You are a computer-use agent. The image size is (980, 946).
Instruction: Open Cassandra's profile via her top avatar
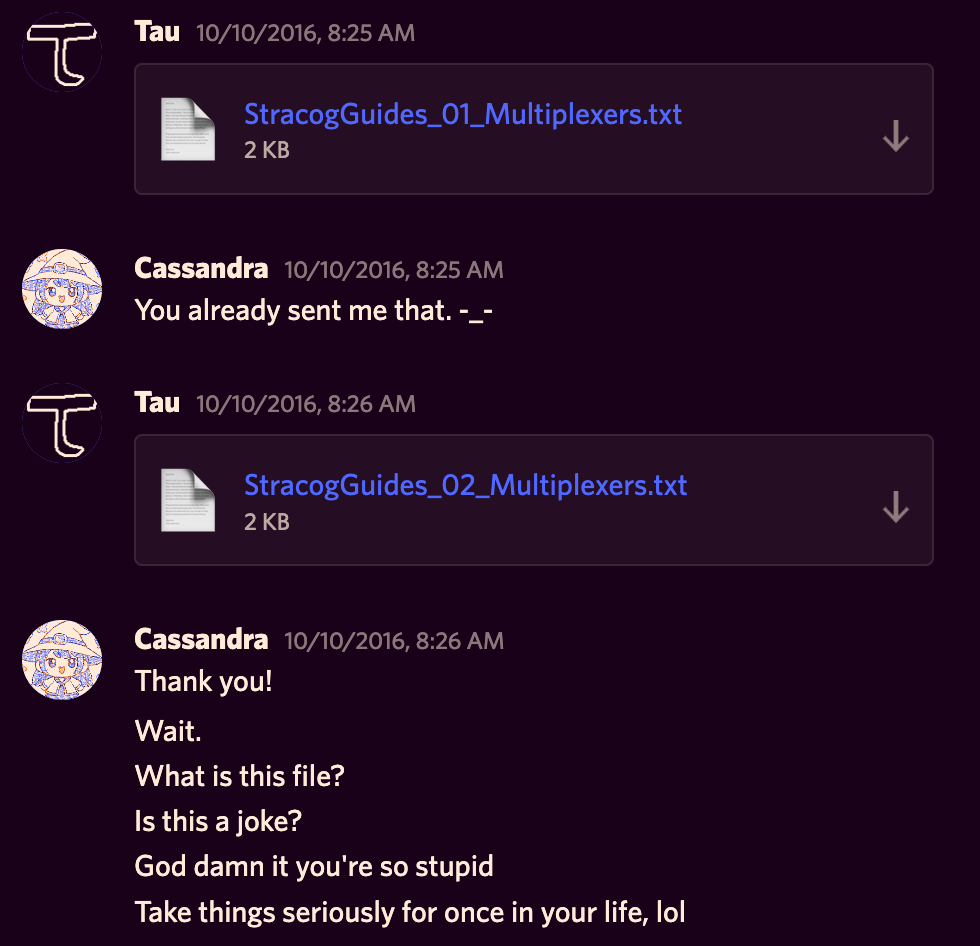click(x=61, y=289)
